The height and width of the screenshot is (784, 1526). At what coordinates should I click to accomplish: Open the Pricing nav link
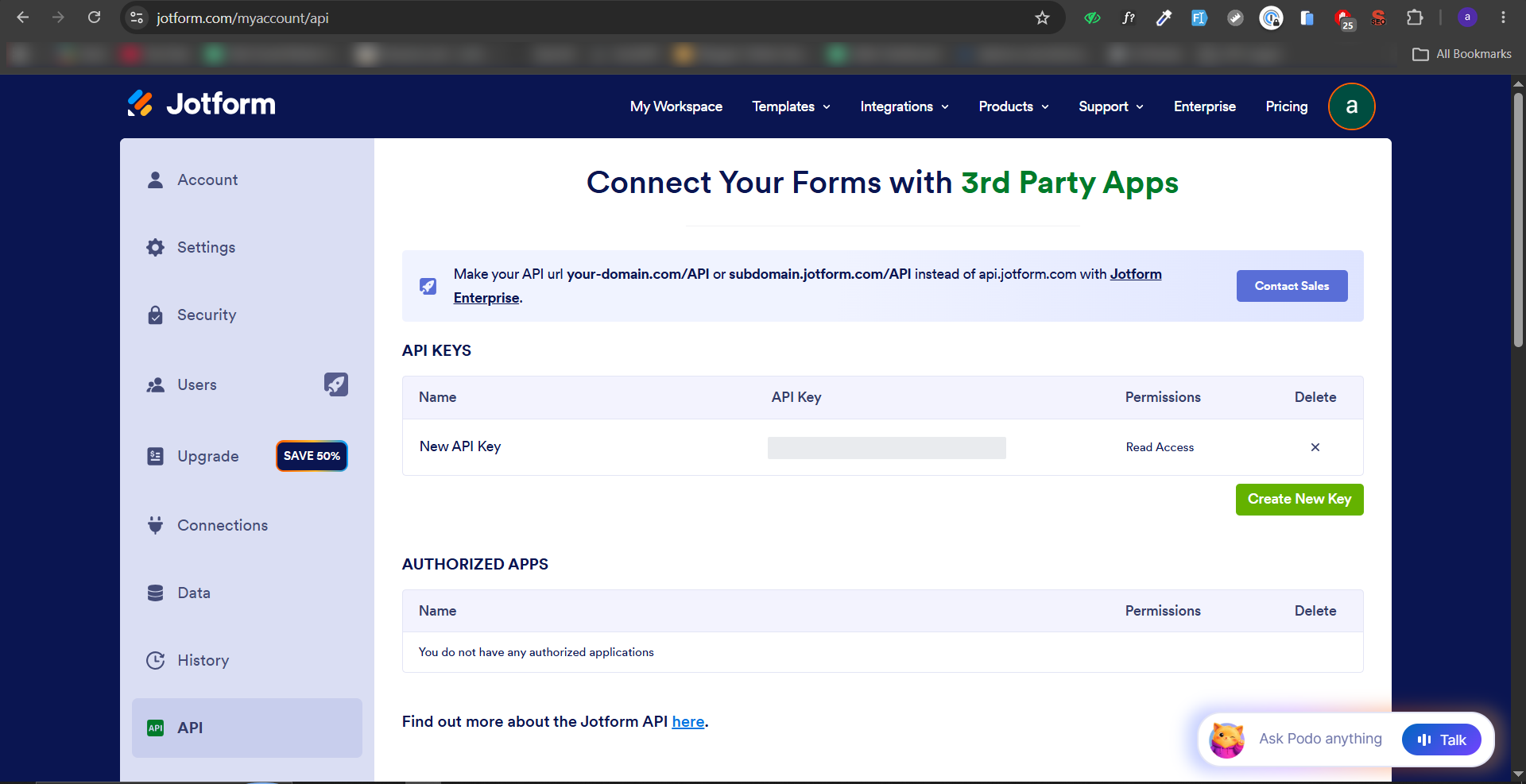pyautogui.click(x=1287, y=106)
